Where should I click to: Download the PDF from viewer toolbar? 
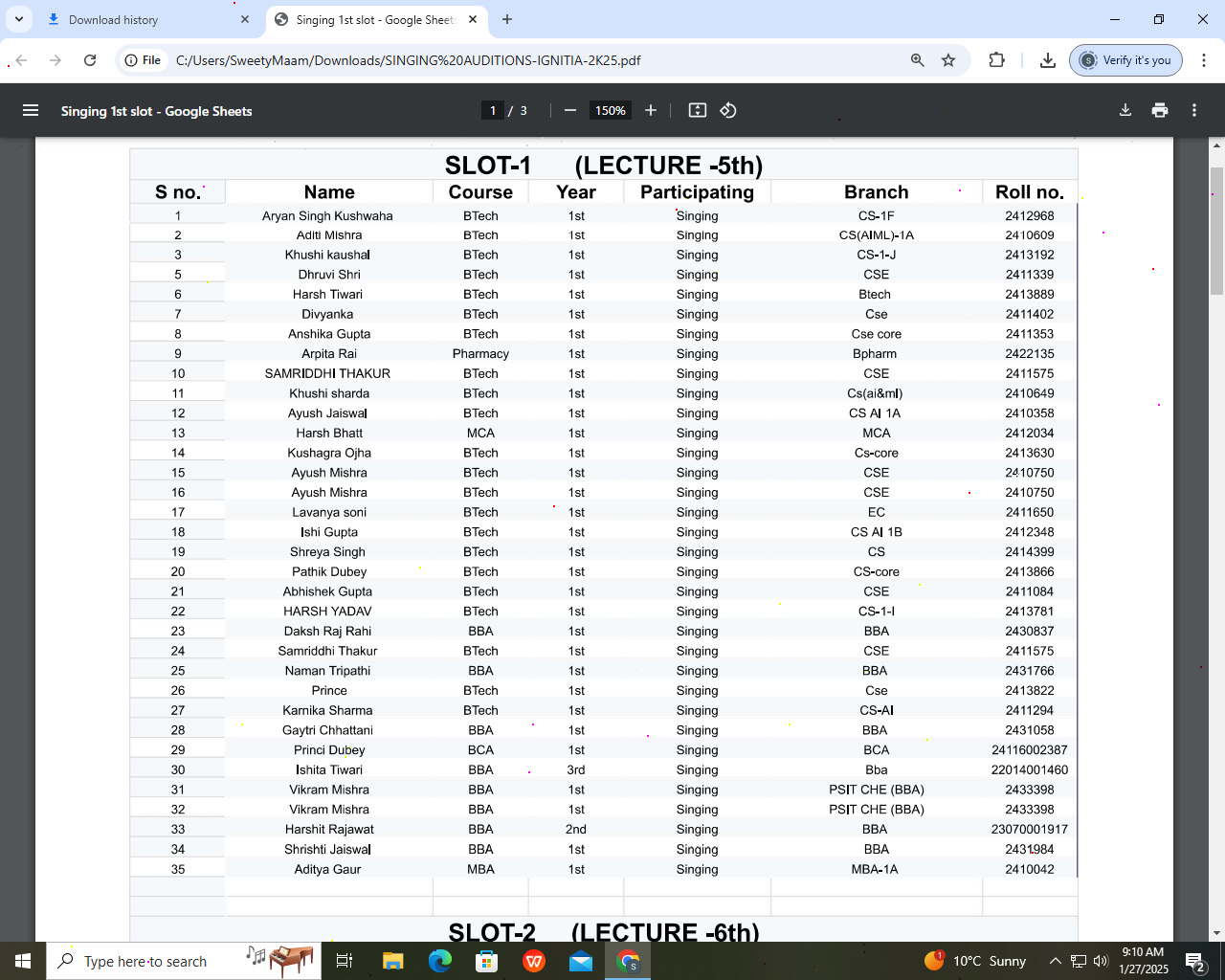[1125, 110]
